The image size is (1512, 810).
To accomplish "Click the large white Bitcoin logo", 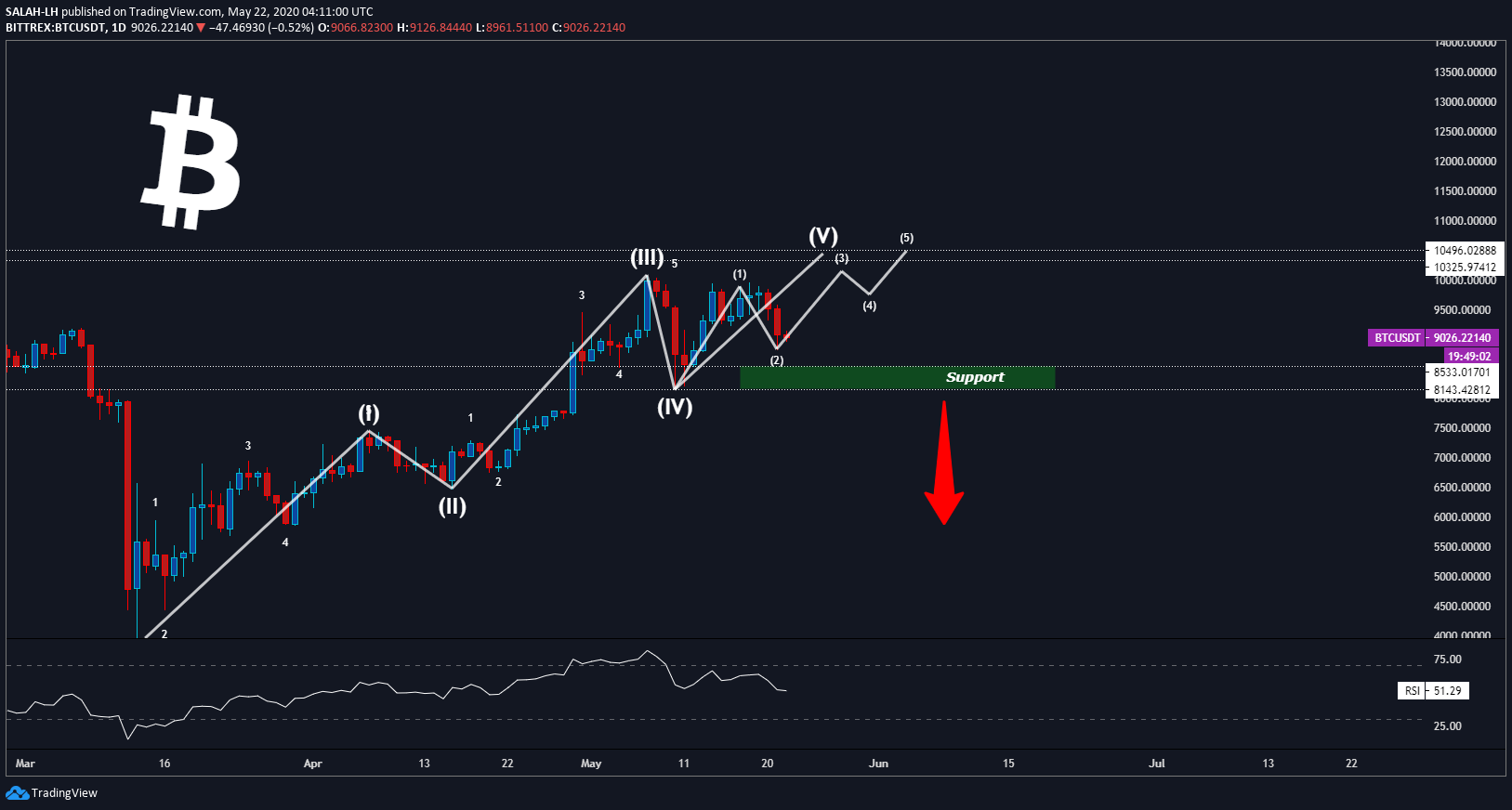I will click(x=191, y=161).
